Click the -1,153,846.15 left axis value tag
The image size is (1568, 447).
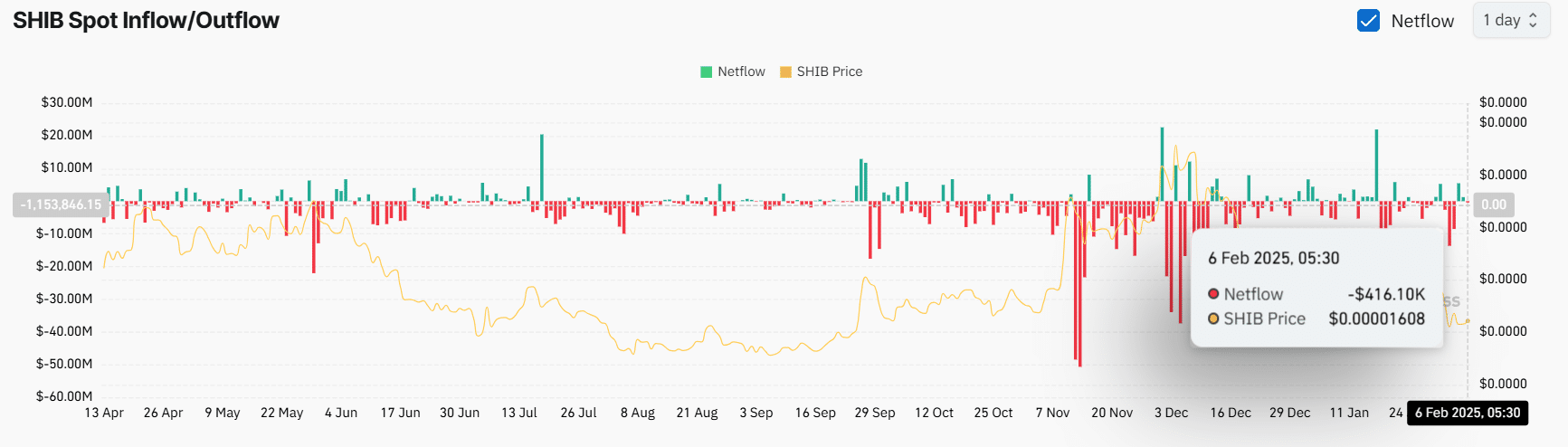[x=61, y=204]
